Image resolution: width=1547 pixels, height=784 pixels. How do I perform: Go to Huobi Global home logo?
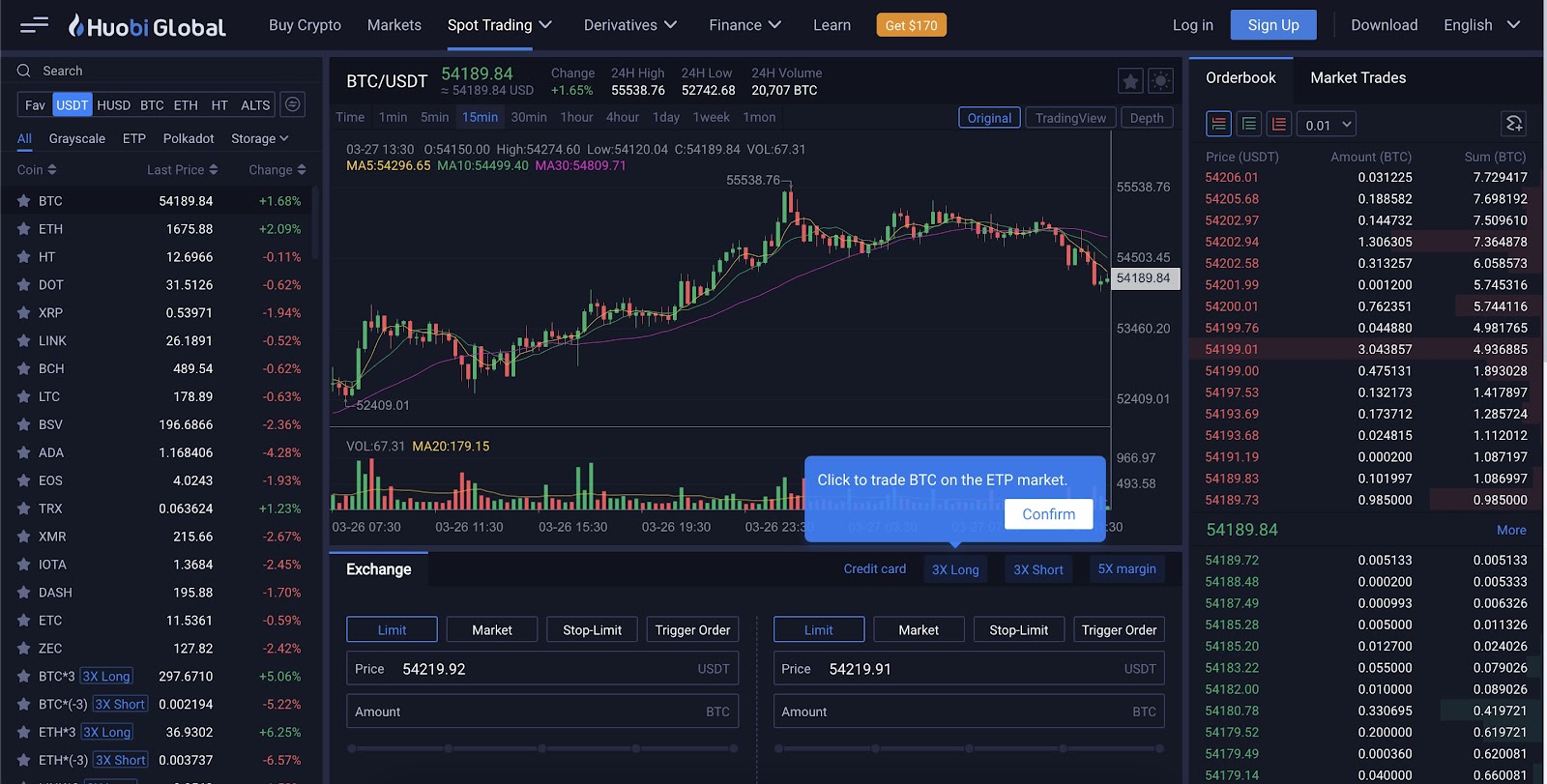147,26
